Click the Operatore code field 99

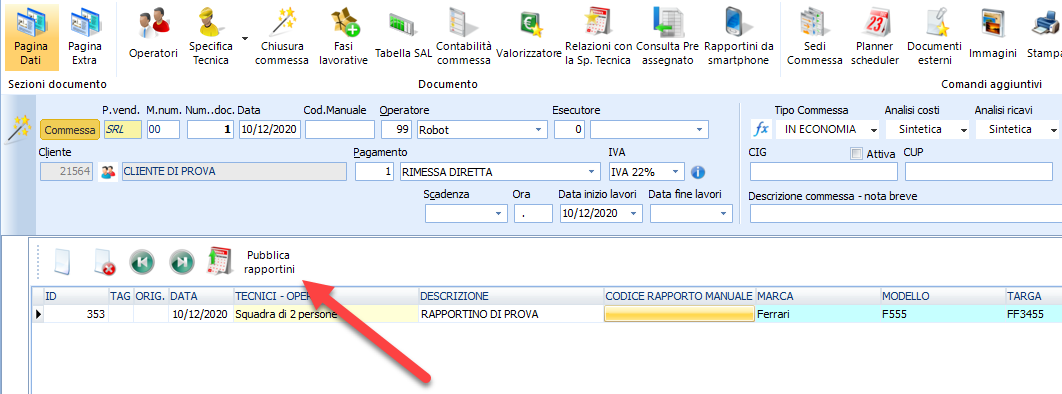397,129
